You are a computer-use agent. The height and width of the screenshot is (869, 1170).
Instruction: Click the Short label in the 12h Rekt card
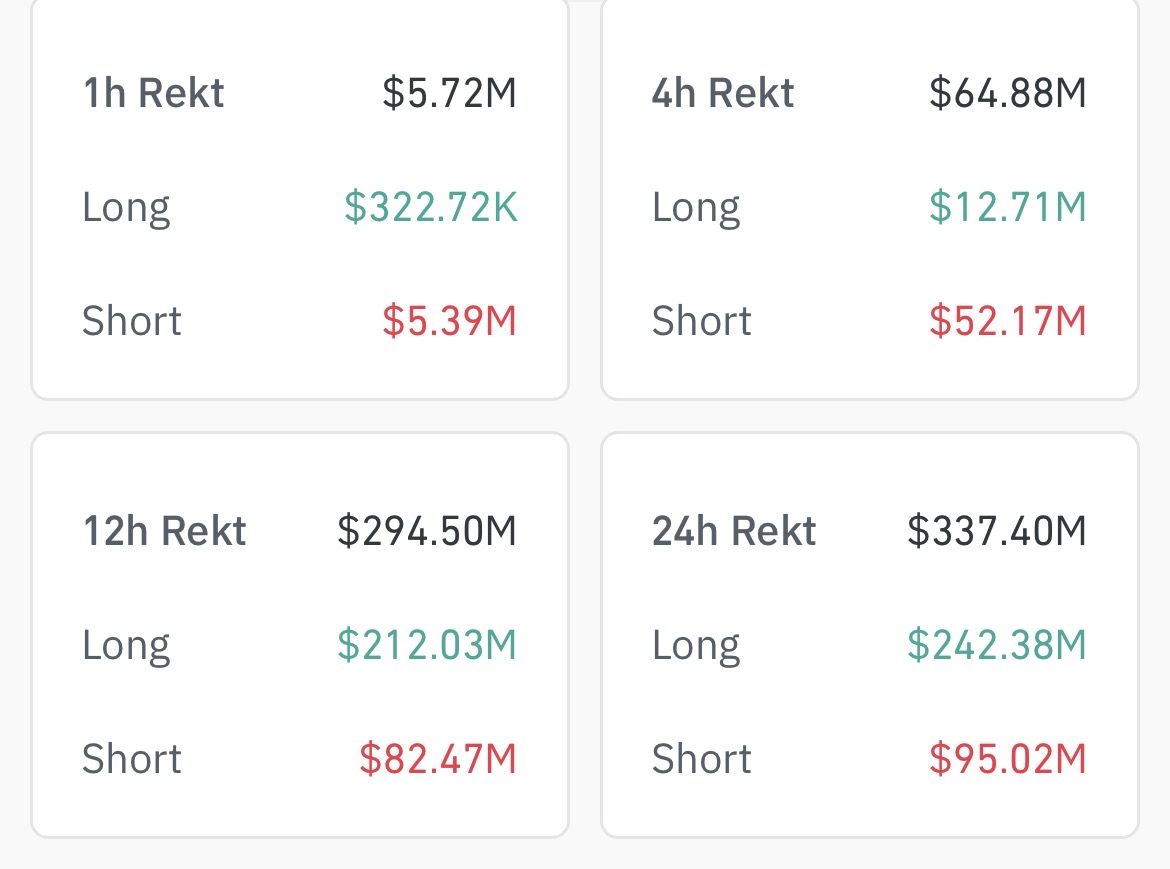[131, 759]
